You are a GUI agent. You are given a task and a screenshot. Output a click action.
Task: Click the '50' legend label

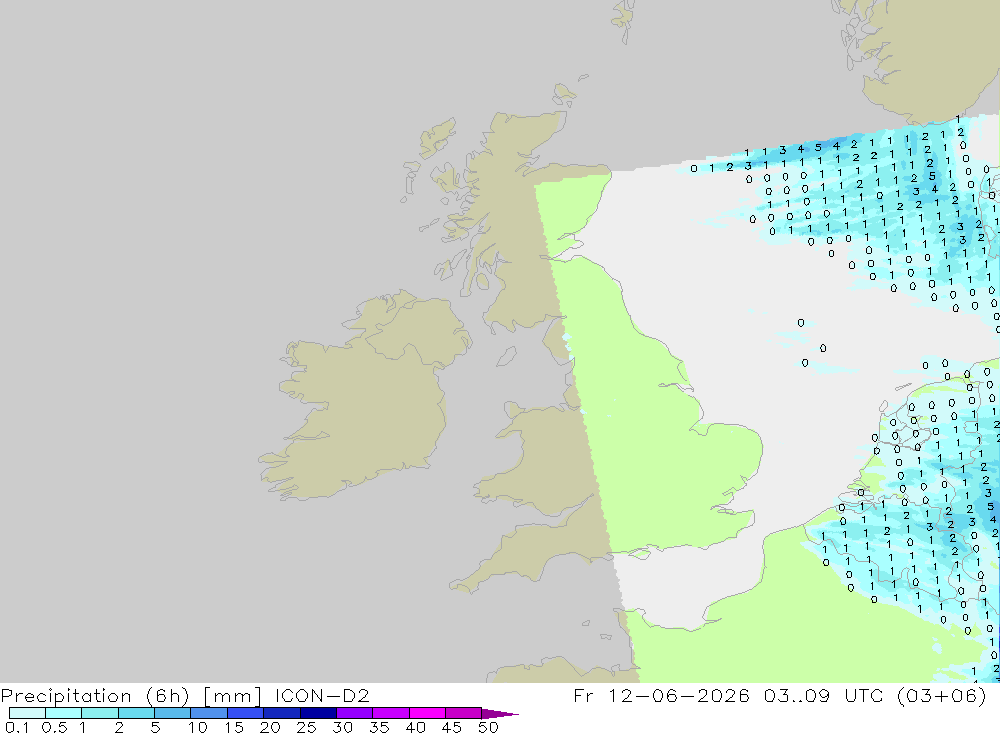tap(488, 727)
